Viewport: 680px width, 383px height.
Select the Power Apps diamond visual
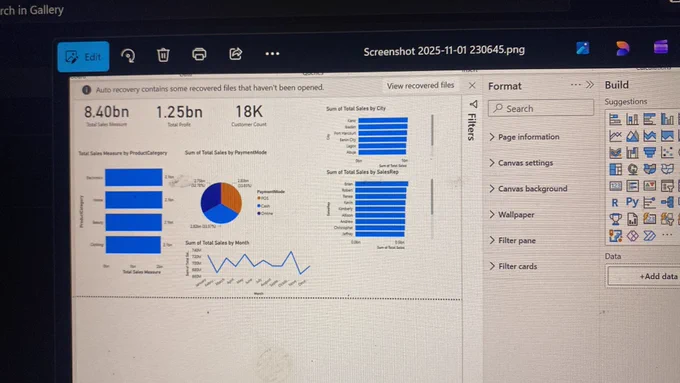pyautogui.click(x=633, y=236)
